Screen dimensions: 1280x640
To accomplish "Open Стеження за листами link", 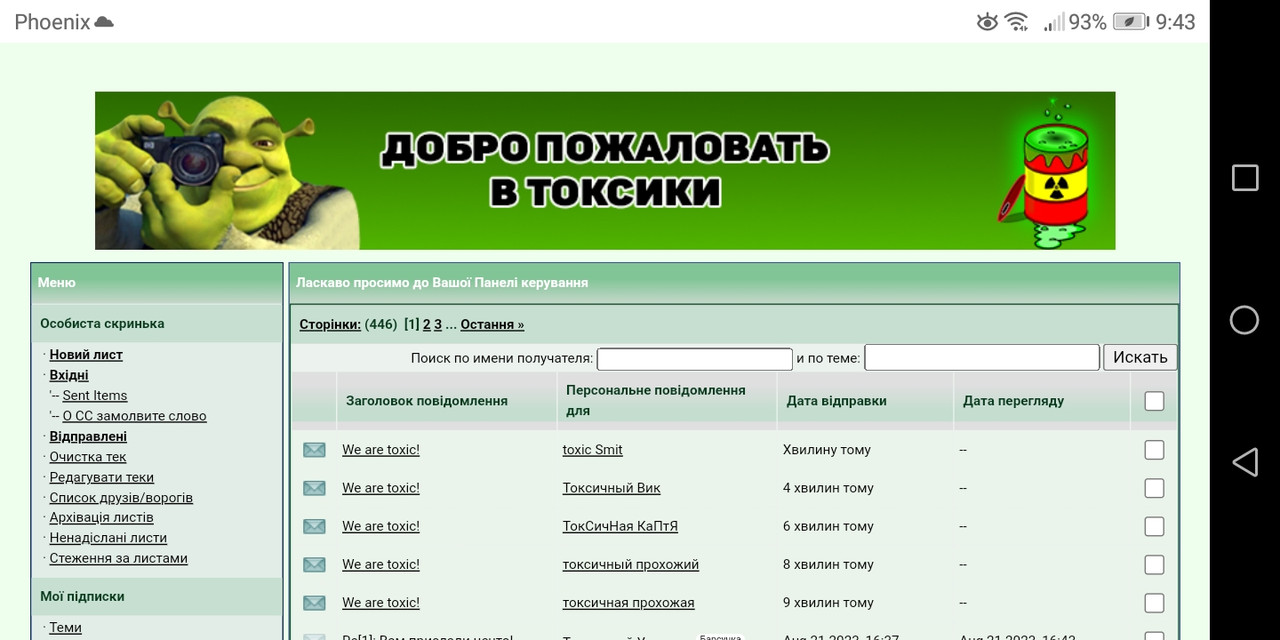I will pyautogui.click(x=119, y=559).
